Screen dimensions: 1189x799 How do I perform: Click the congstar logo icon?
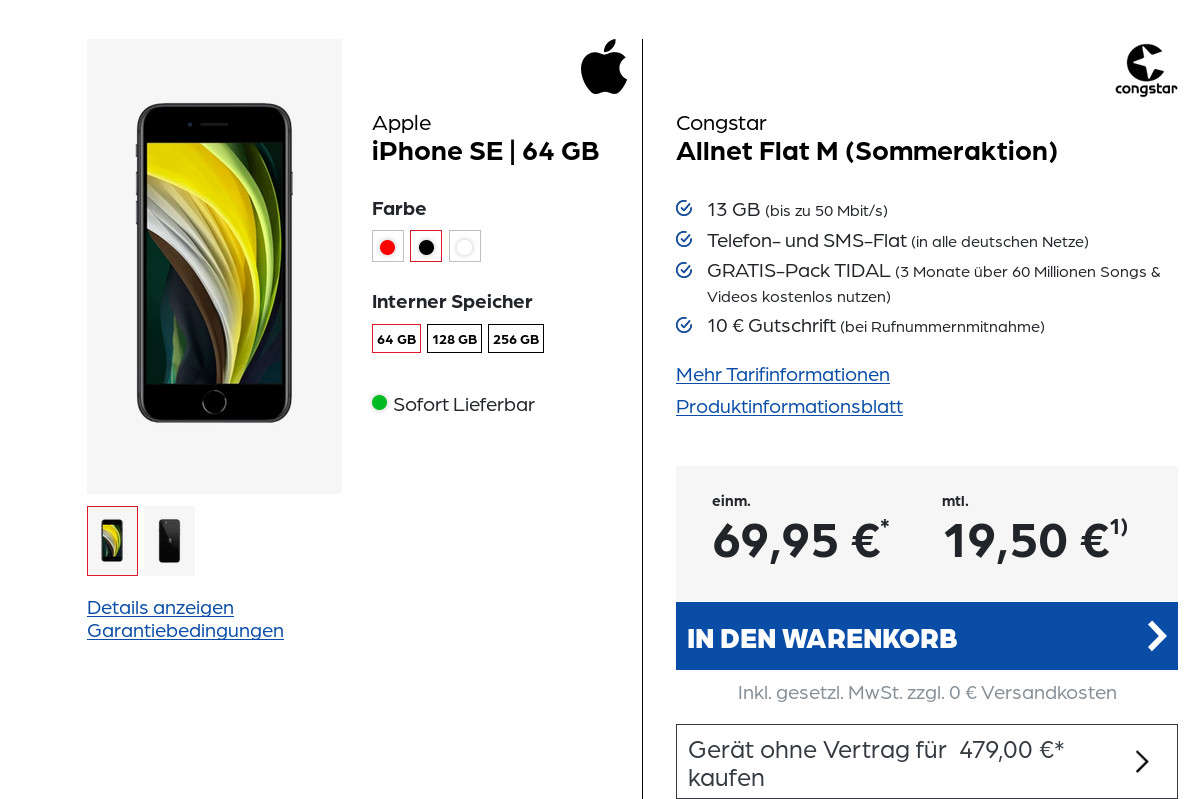(x=1146, y=69)
